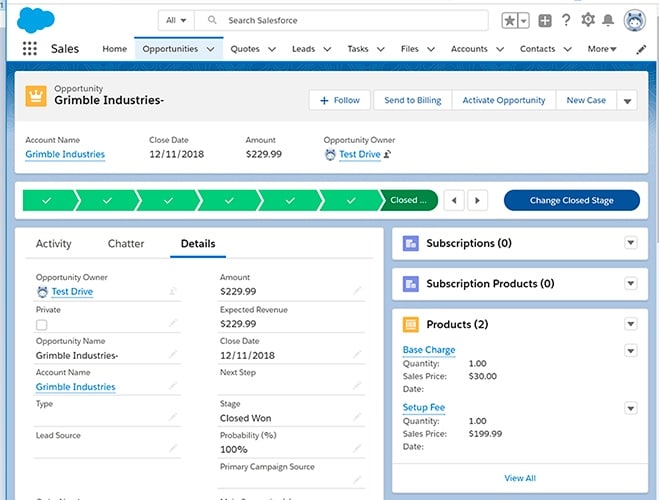Open the App Launcher grid icon
659x500 pixels.
click(x=29, y=48)
